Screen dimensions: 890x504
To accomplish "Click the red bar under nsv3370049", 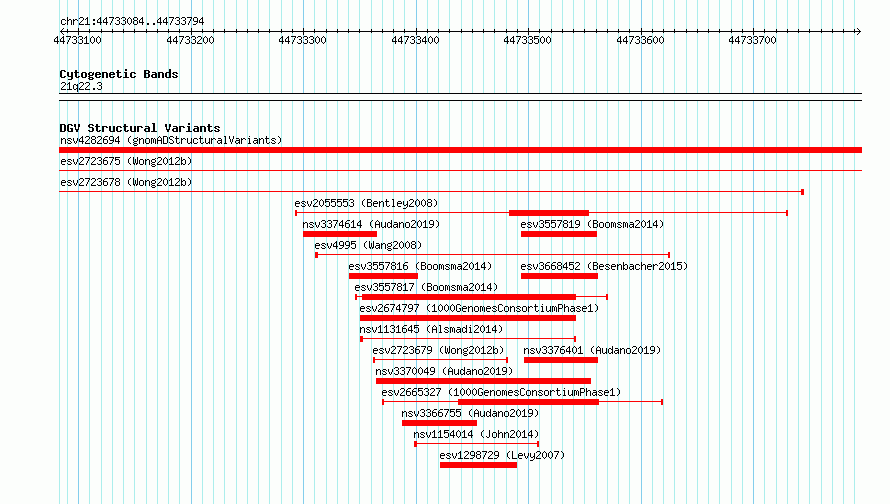I will pos(483,381).
